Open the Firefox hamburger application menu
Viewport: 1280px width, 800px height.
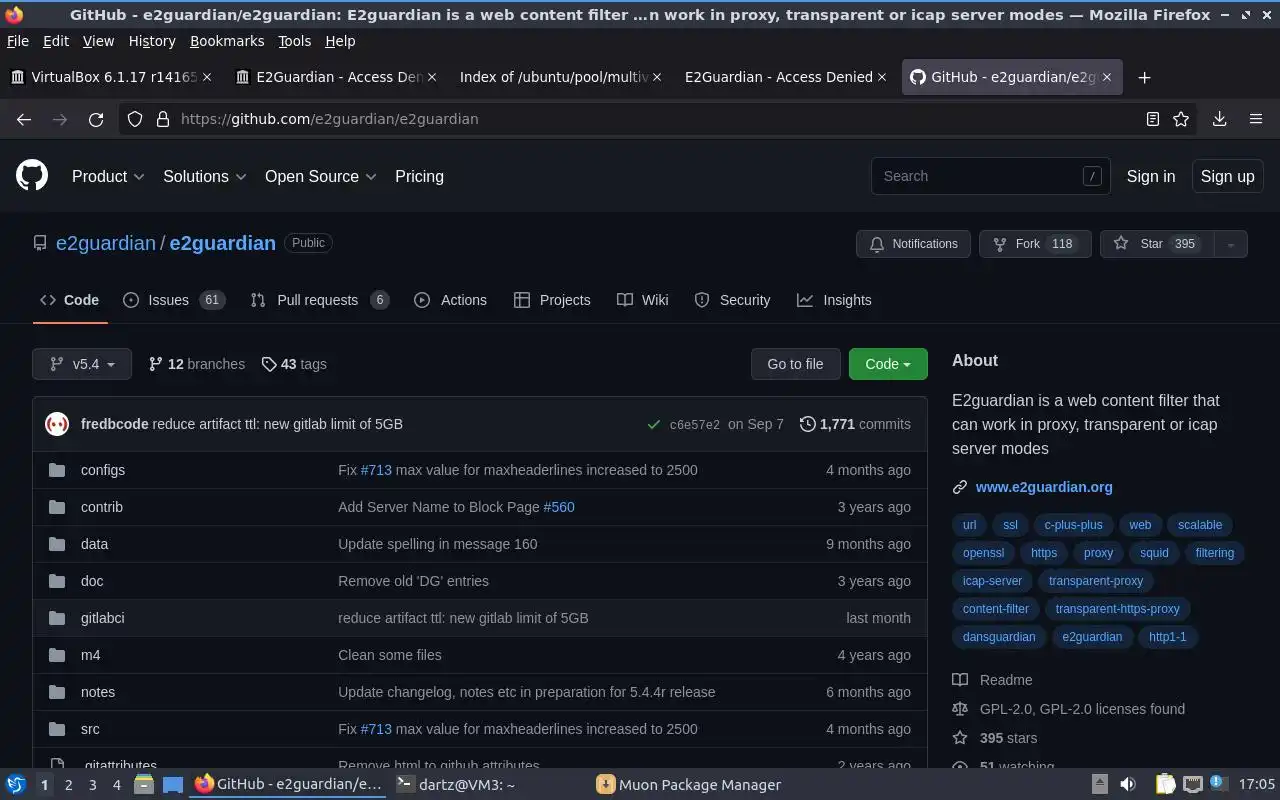coord(1256,119)
